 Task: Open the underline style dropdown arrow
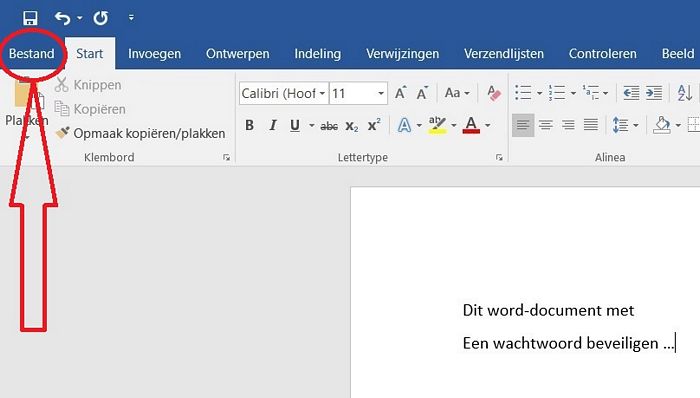[312, 125]
